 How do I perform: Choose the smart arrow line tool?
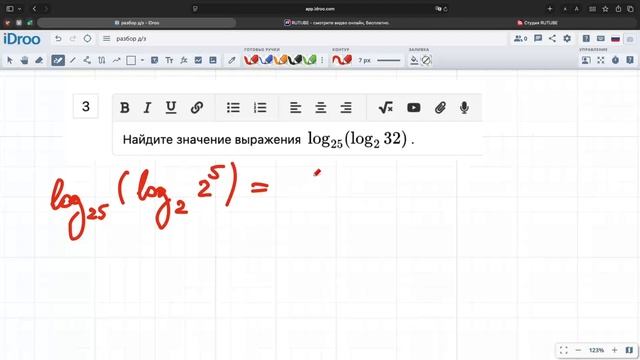(x=116, y=60)
